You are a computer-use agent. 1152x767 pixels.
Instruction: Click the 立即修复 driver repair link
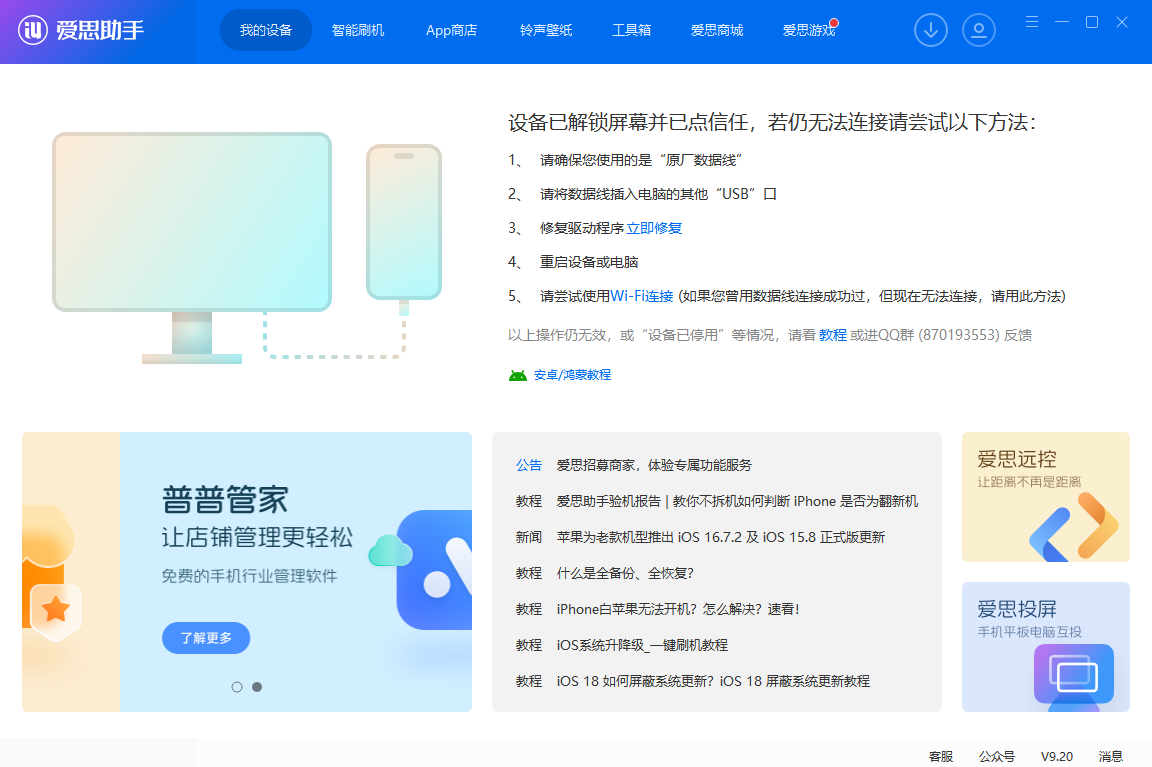(655, 228)
